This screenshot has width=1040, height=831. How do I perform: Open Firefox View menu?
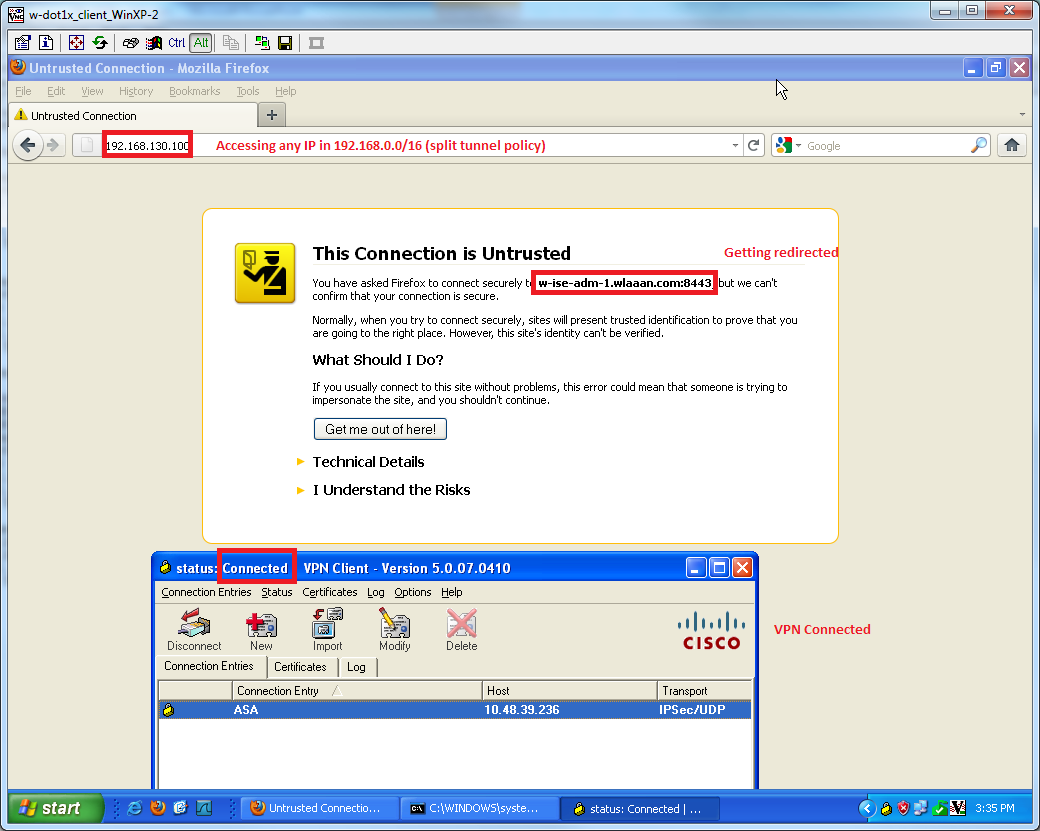pyautogui.click(x=92, y=91)
